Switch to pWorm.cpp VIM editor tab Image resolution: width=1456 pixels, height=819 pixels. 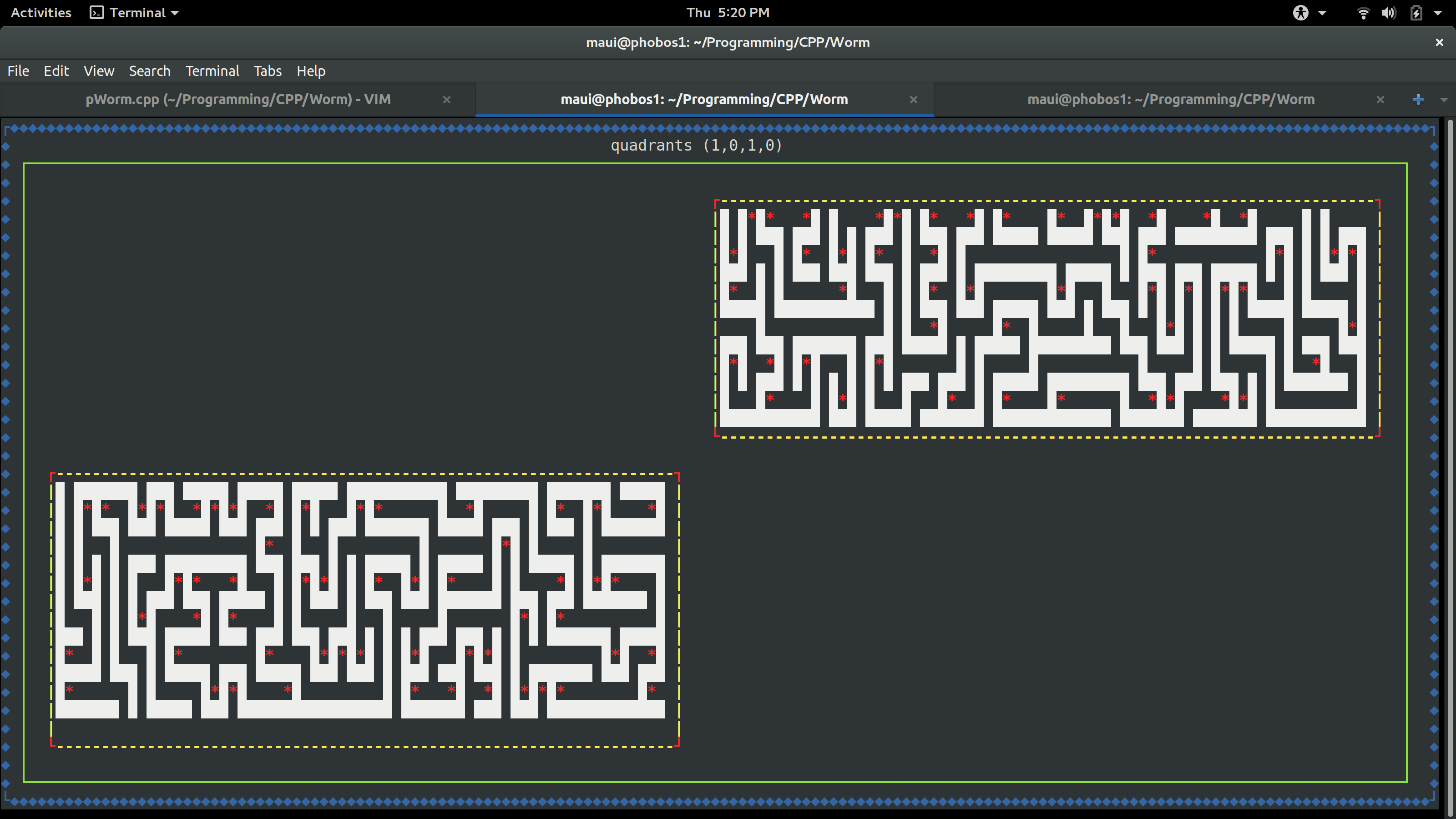pos(237,99)
